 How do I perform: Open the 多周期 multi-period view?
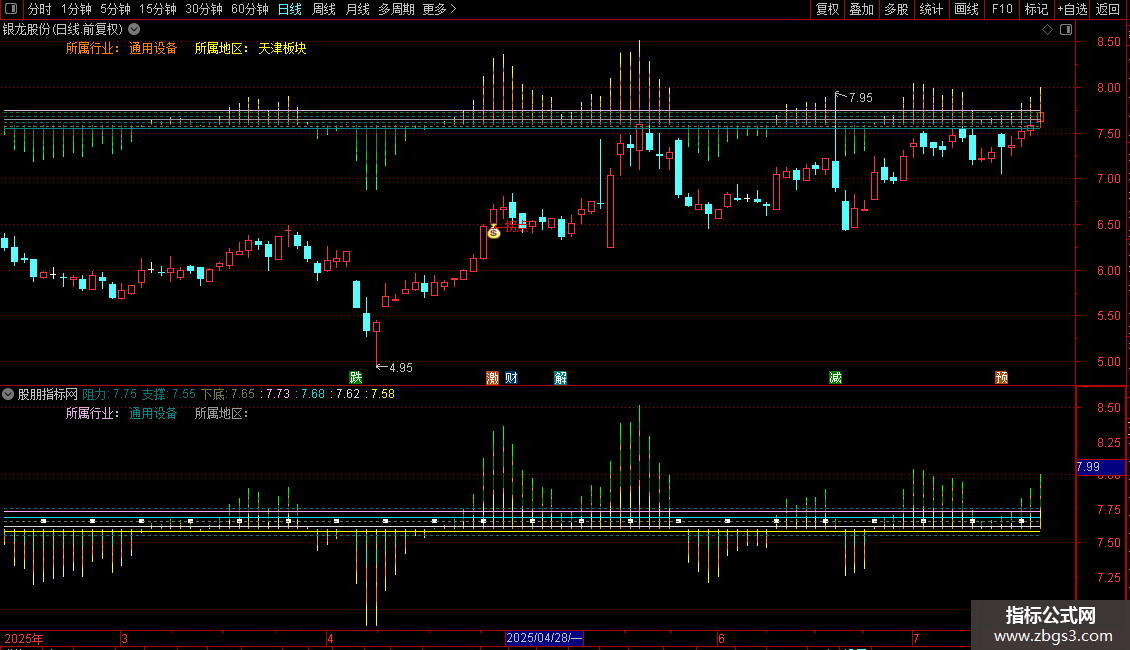click(x=396, y=9)
